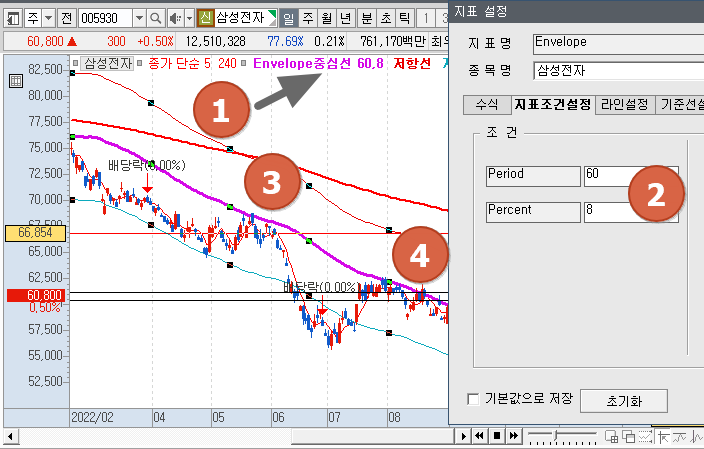Click the panel toggle icon at toolbar start
This screenshot has width=704, height=449.
(13, 18)
